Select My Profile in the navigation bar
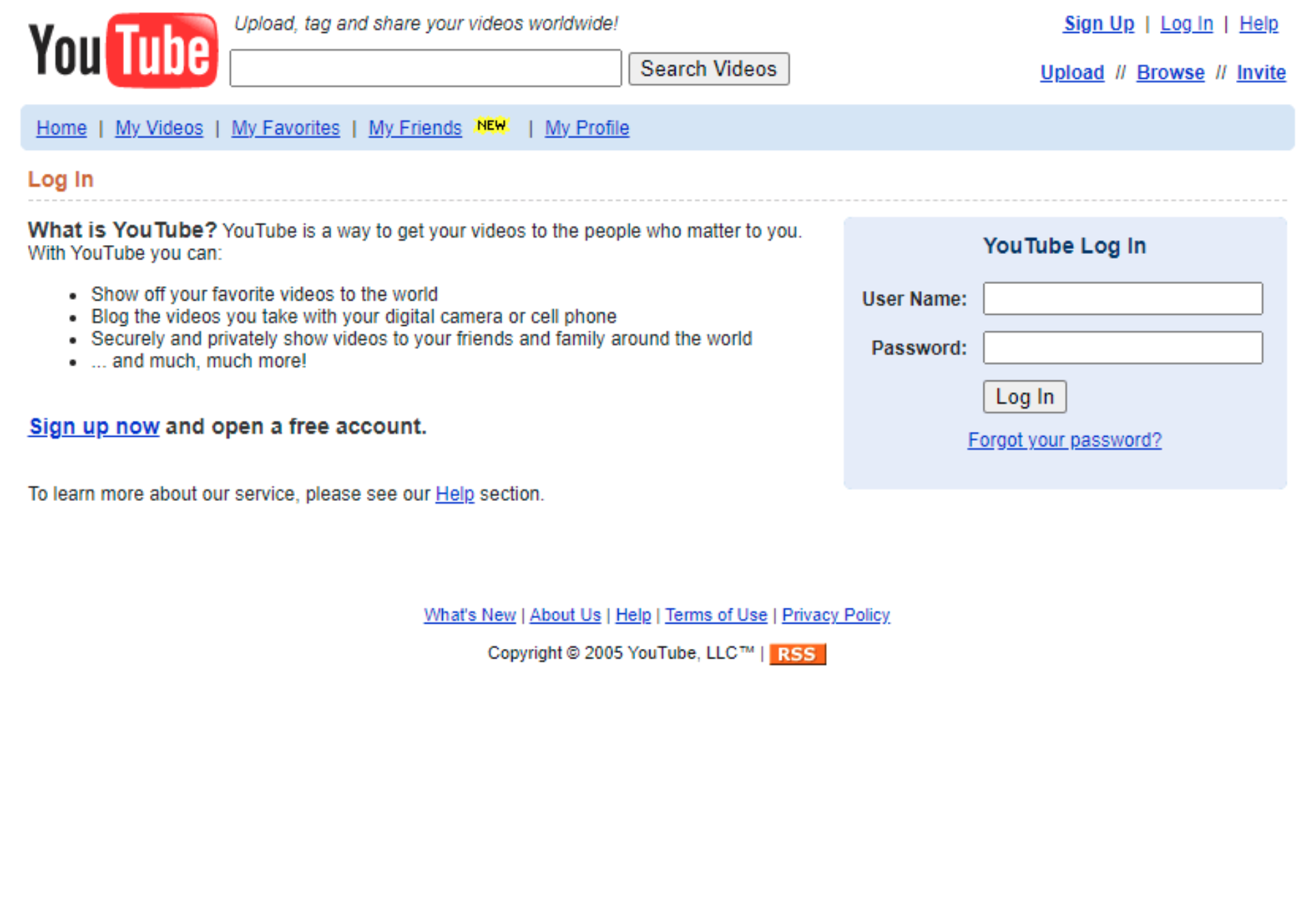1314x924 pixels. [587, 128]
